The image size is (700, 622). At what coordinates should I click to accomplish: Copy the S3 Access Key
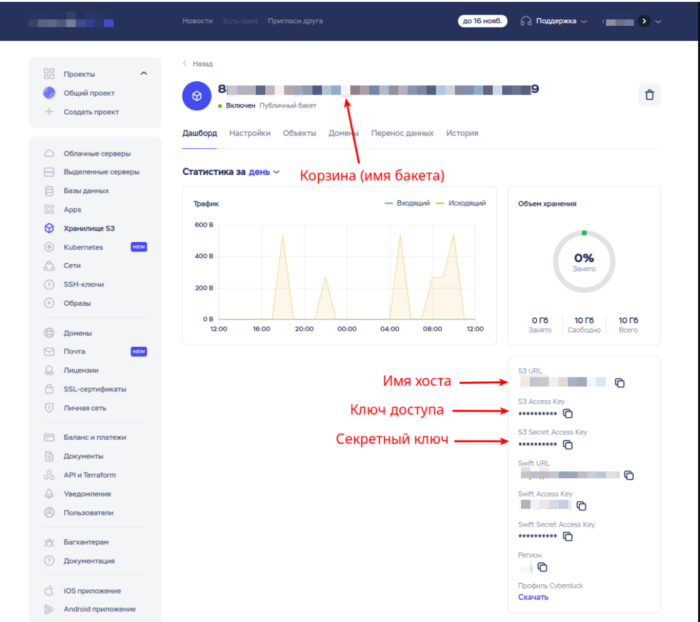(567, 413)
